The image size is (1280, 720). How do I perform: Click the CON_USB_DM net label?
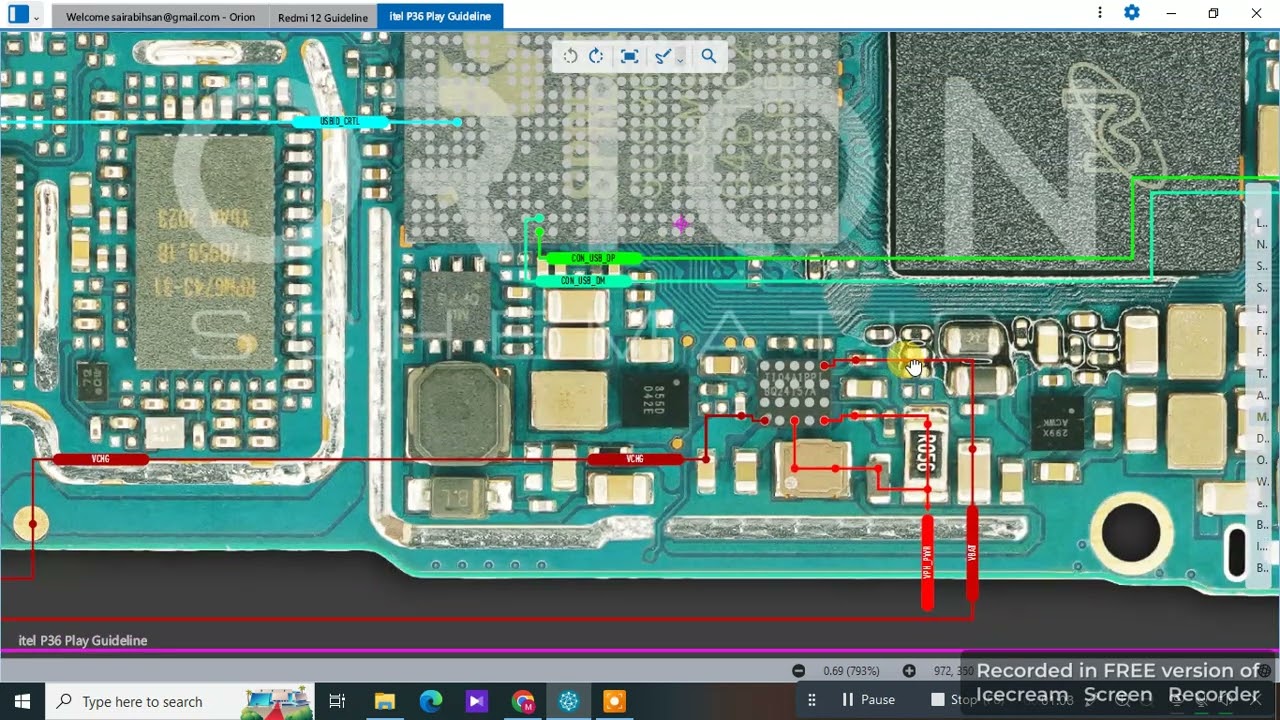[586, 282]
